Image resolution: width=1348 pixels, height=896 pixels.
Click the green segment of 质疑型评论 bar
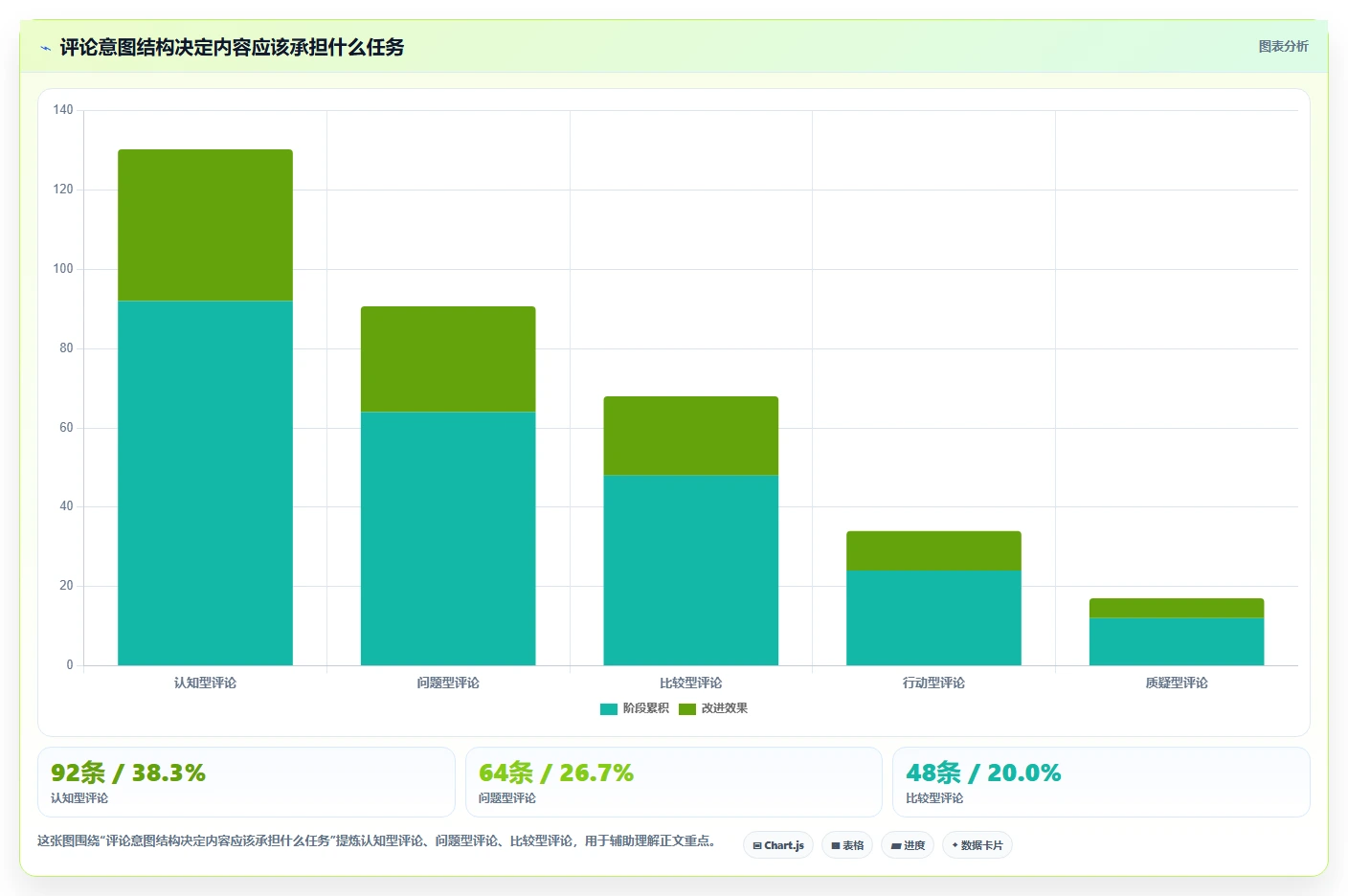pyautogui.click(x=1177, y=608)
